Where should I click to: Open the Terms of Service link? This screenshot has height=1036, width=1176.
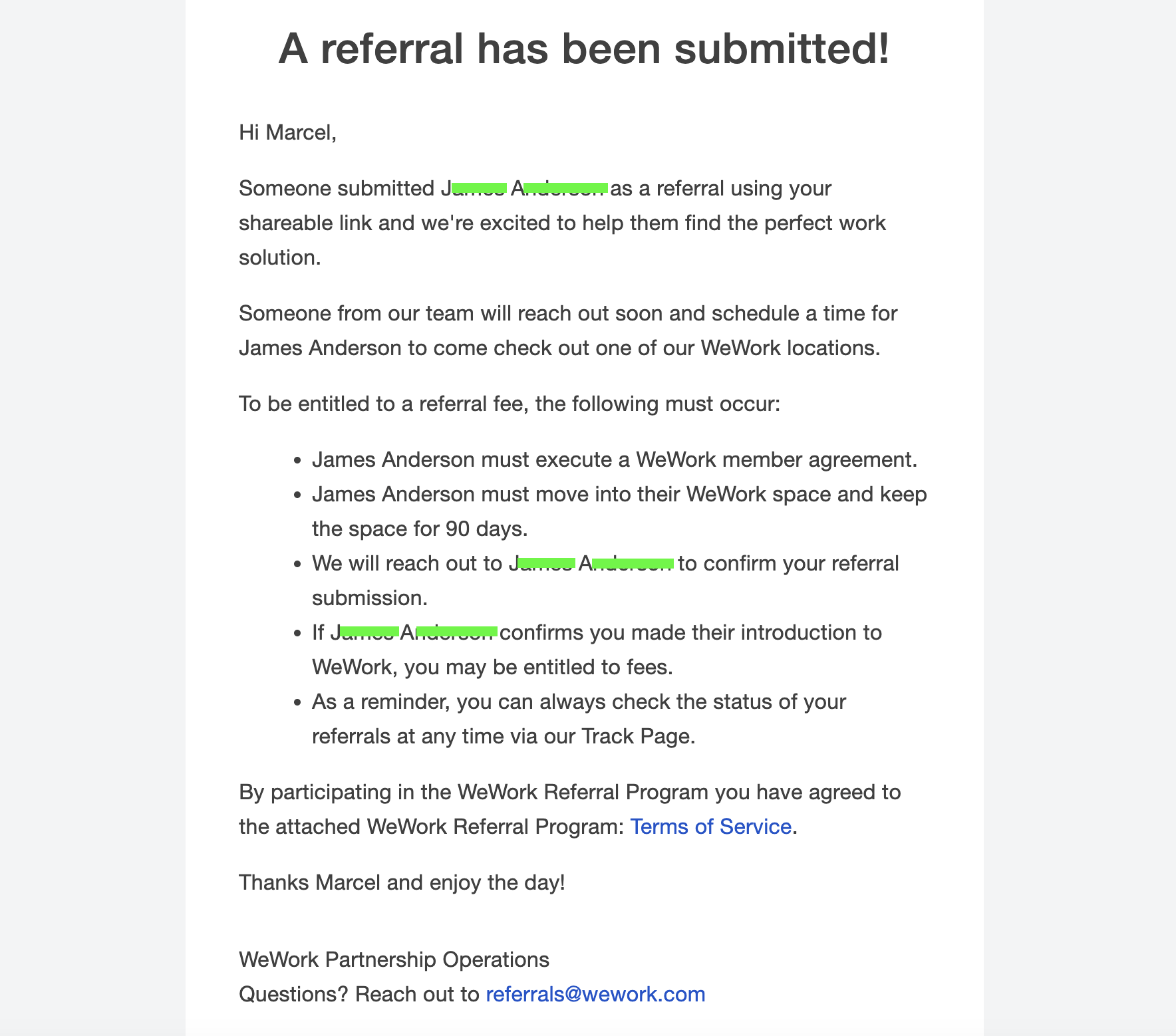pyautogui.click(x=710, y=827)
